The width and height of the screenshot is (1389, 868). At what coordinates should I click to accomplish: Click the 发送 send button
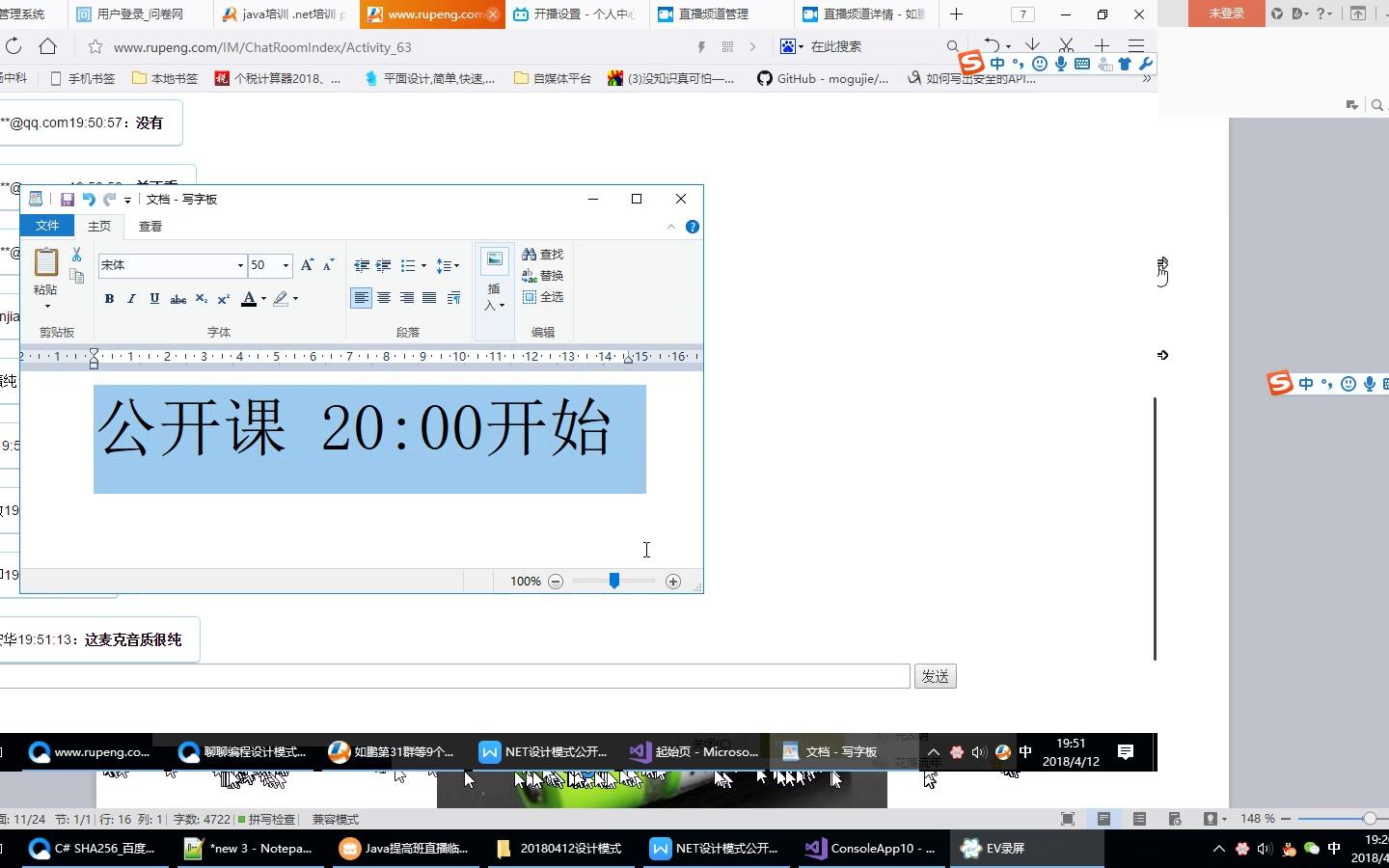[x=934, y=676]
